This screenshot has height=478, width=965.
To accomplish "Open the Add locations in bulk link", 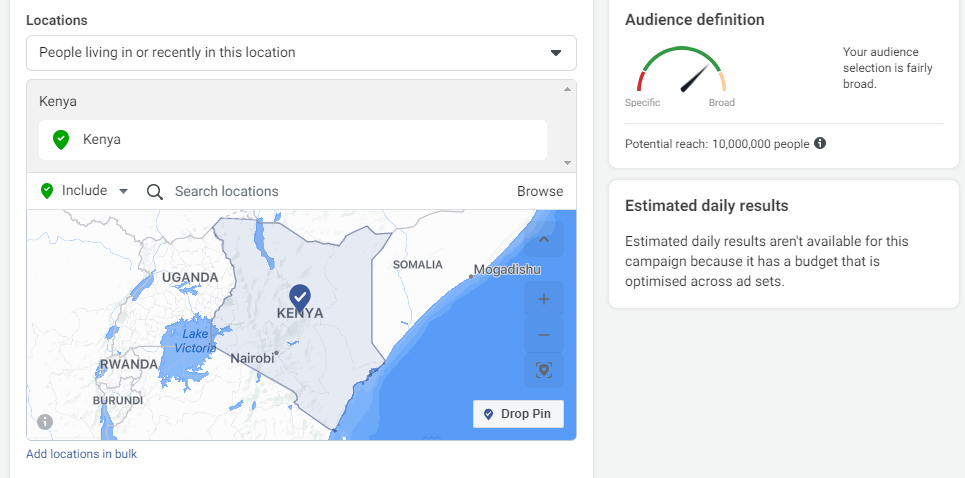I will 82,454.
